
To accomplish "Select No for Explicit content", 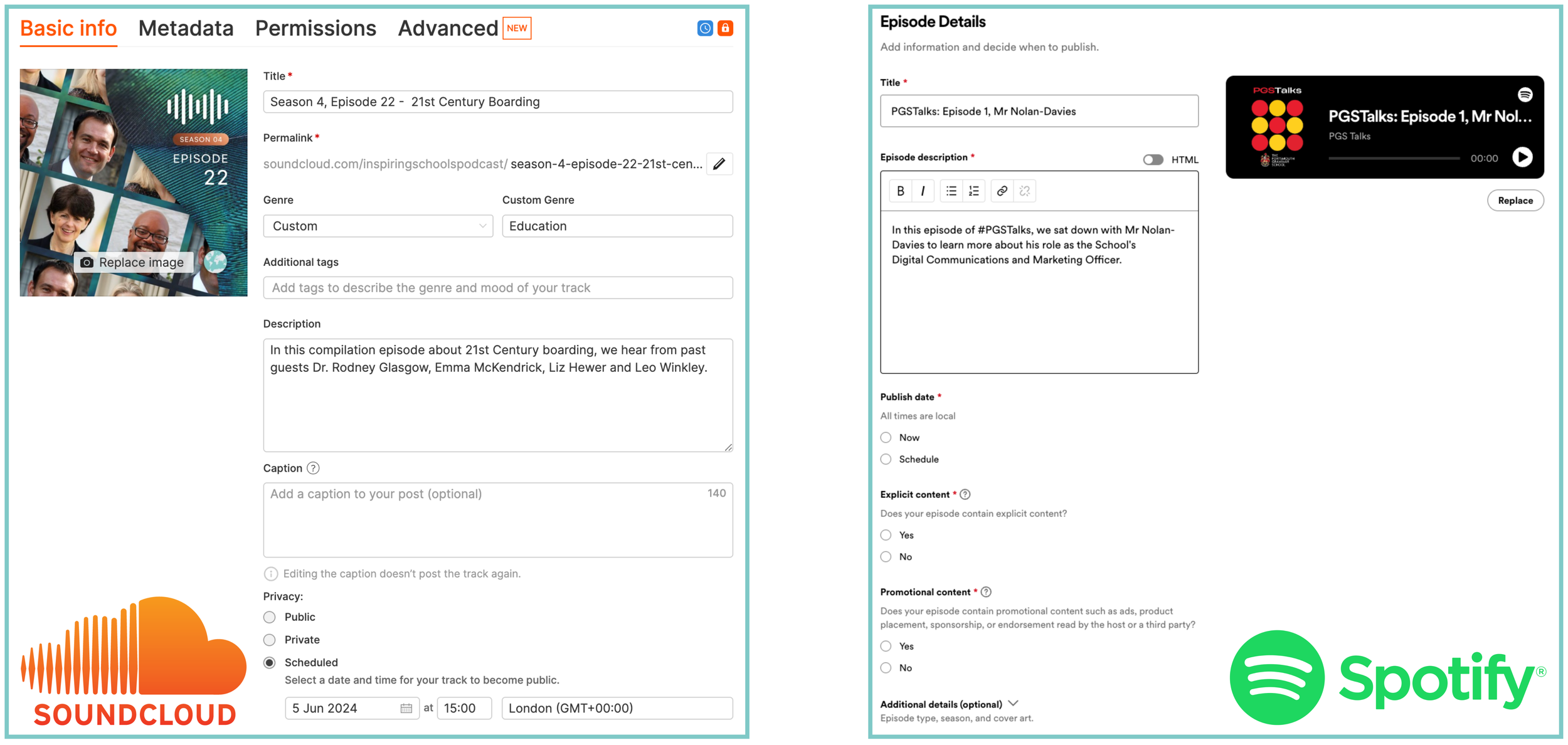I will [886, 557].
